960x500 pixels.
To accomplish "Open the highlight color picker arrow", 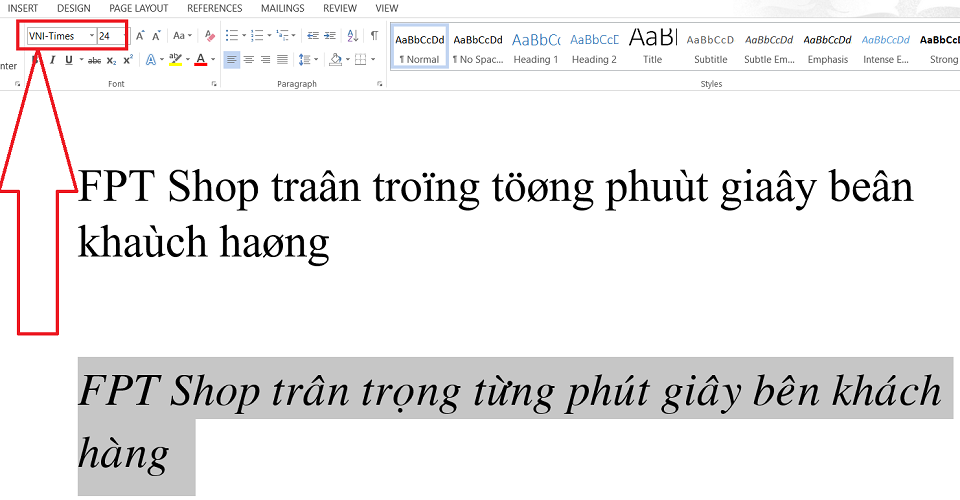I will 187,60.
